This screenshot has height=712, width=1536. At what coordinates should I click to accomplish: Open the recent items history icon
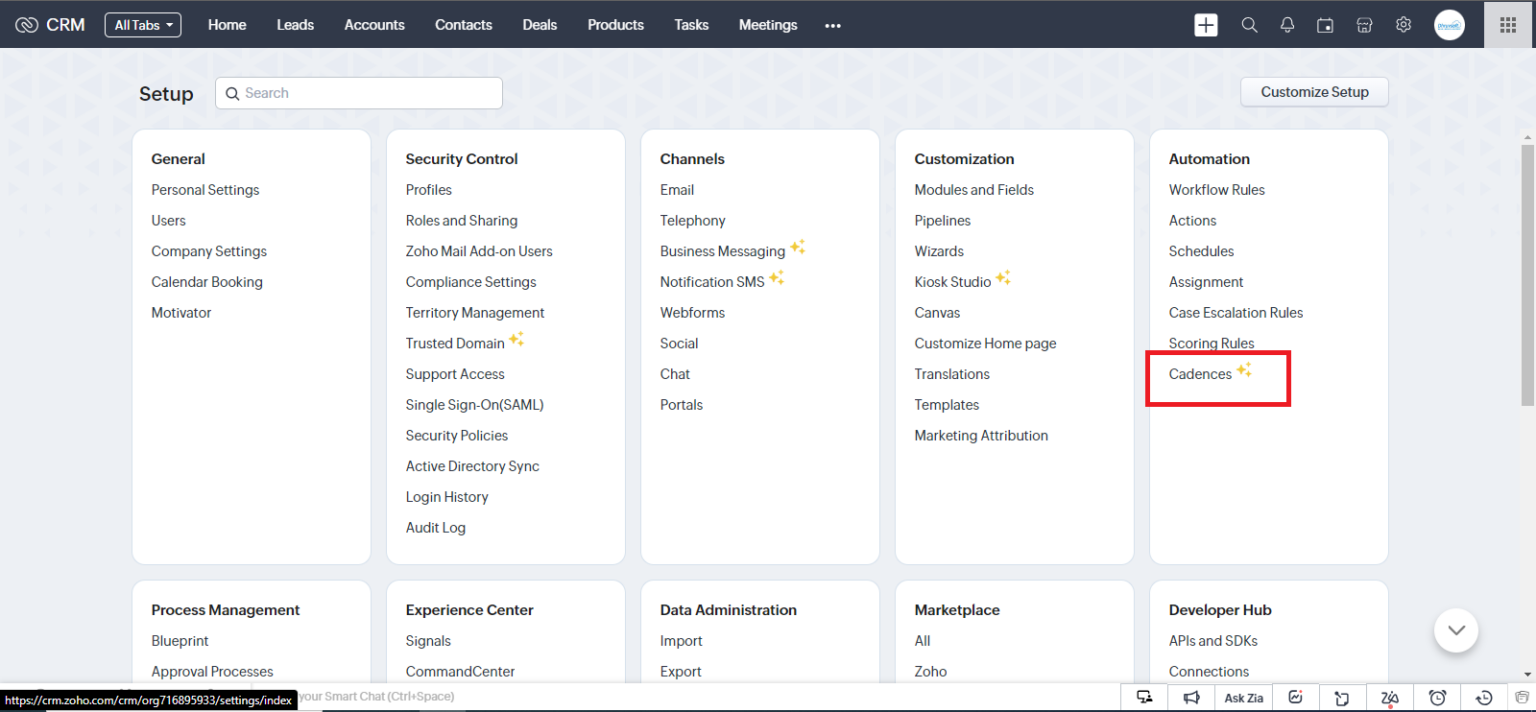1485,697
